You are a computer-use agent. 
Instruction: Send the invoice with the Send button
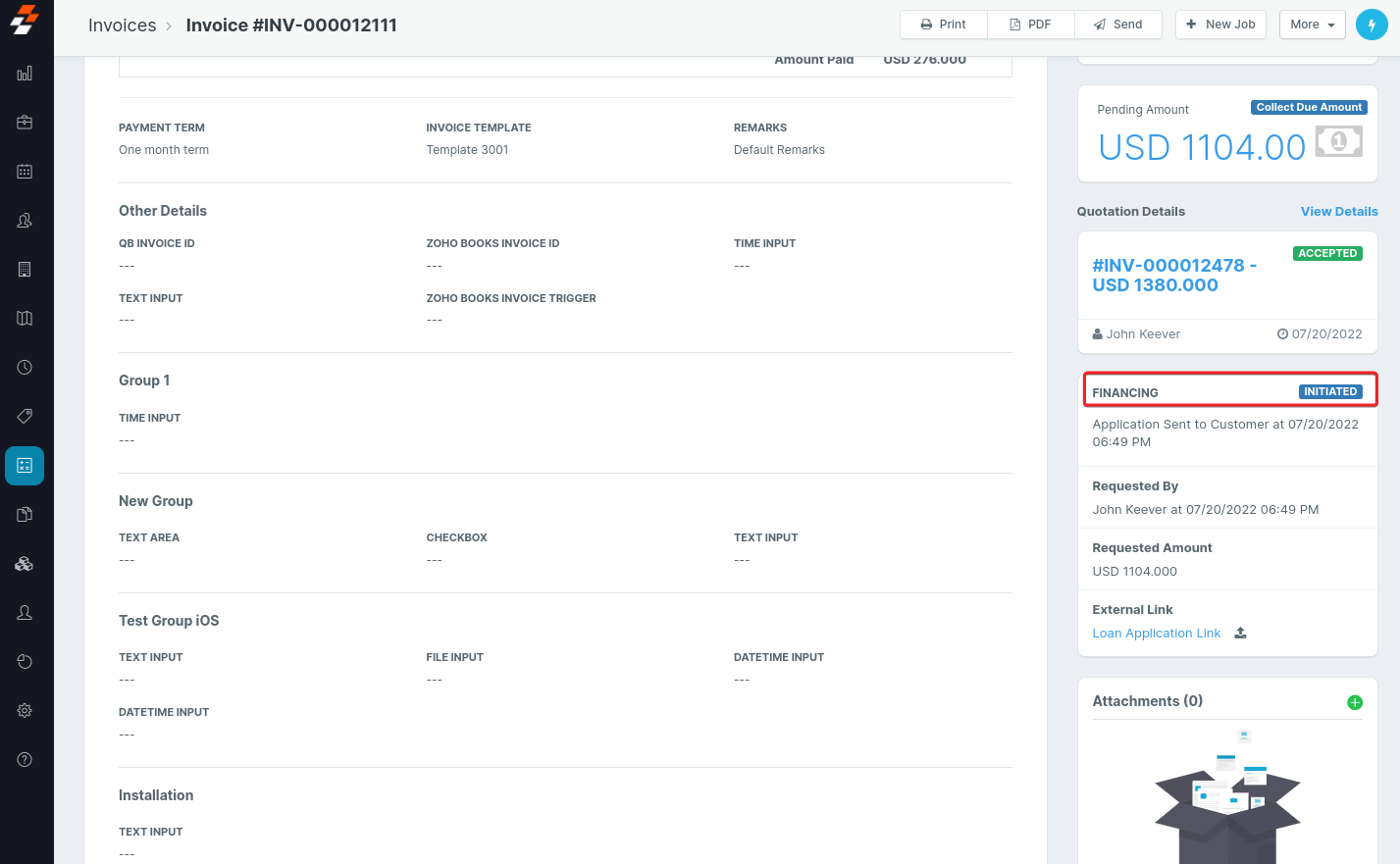coord(1117,25)
